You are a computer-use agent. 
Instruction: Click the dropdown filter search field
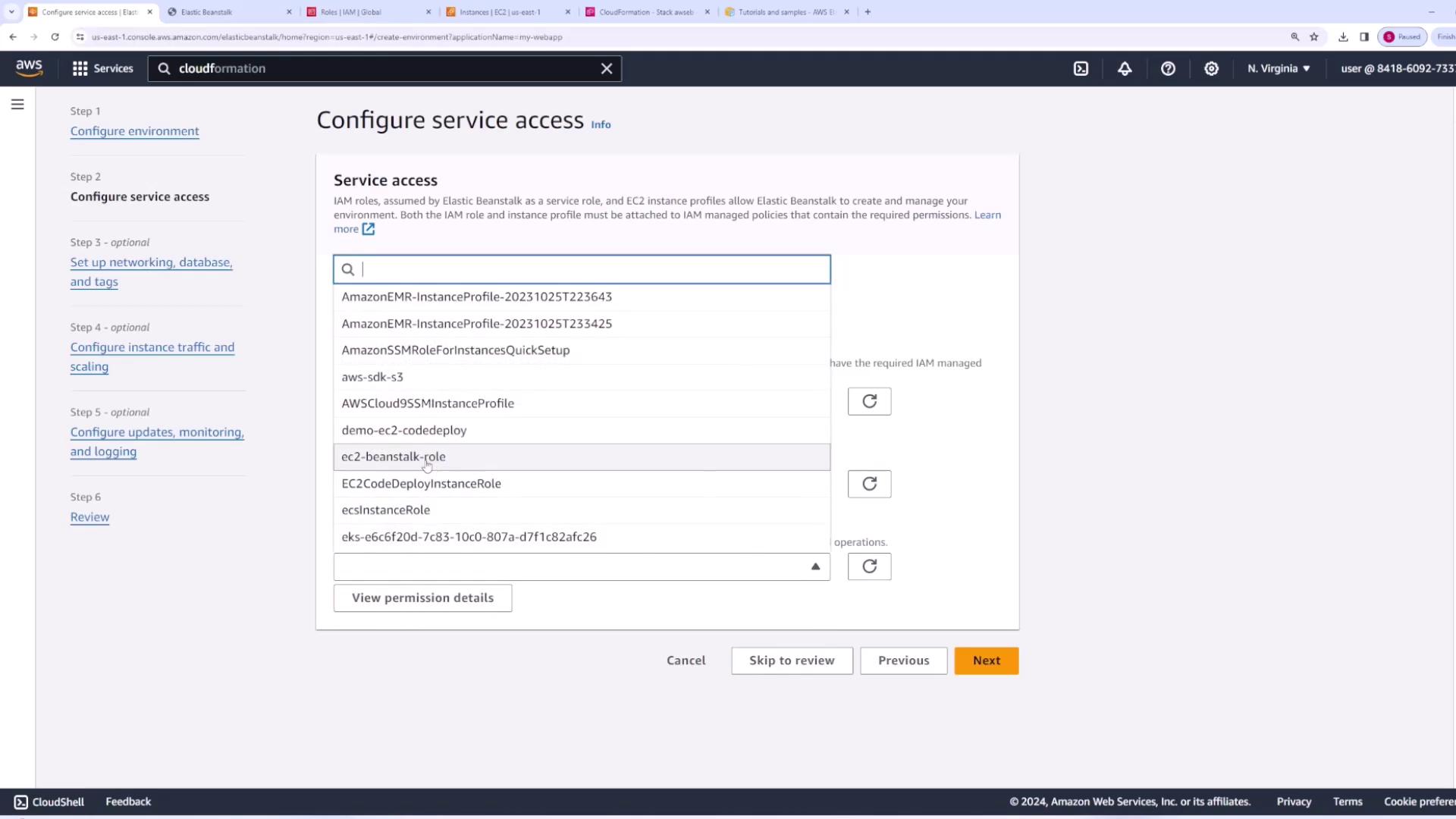(591, 269)
